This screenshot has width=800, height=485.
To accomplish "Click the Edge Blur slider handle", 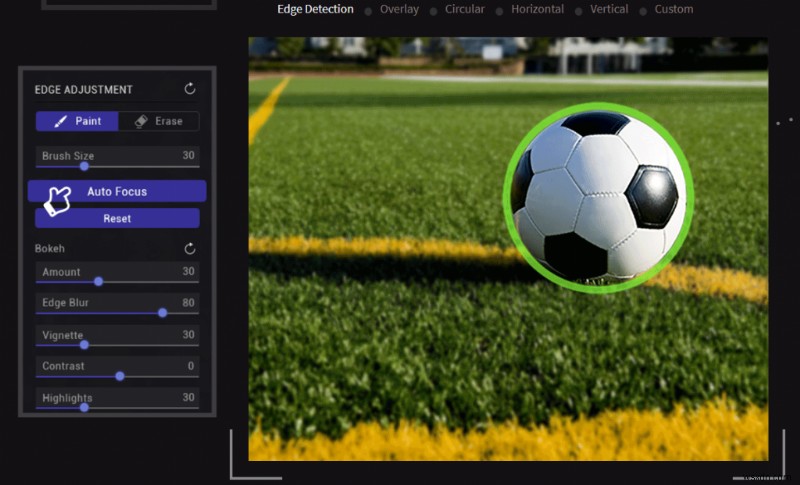I will [162, 313].
